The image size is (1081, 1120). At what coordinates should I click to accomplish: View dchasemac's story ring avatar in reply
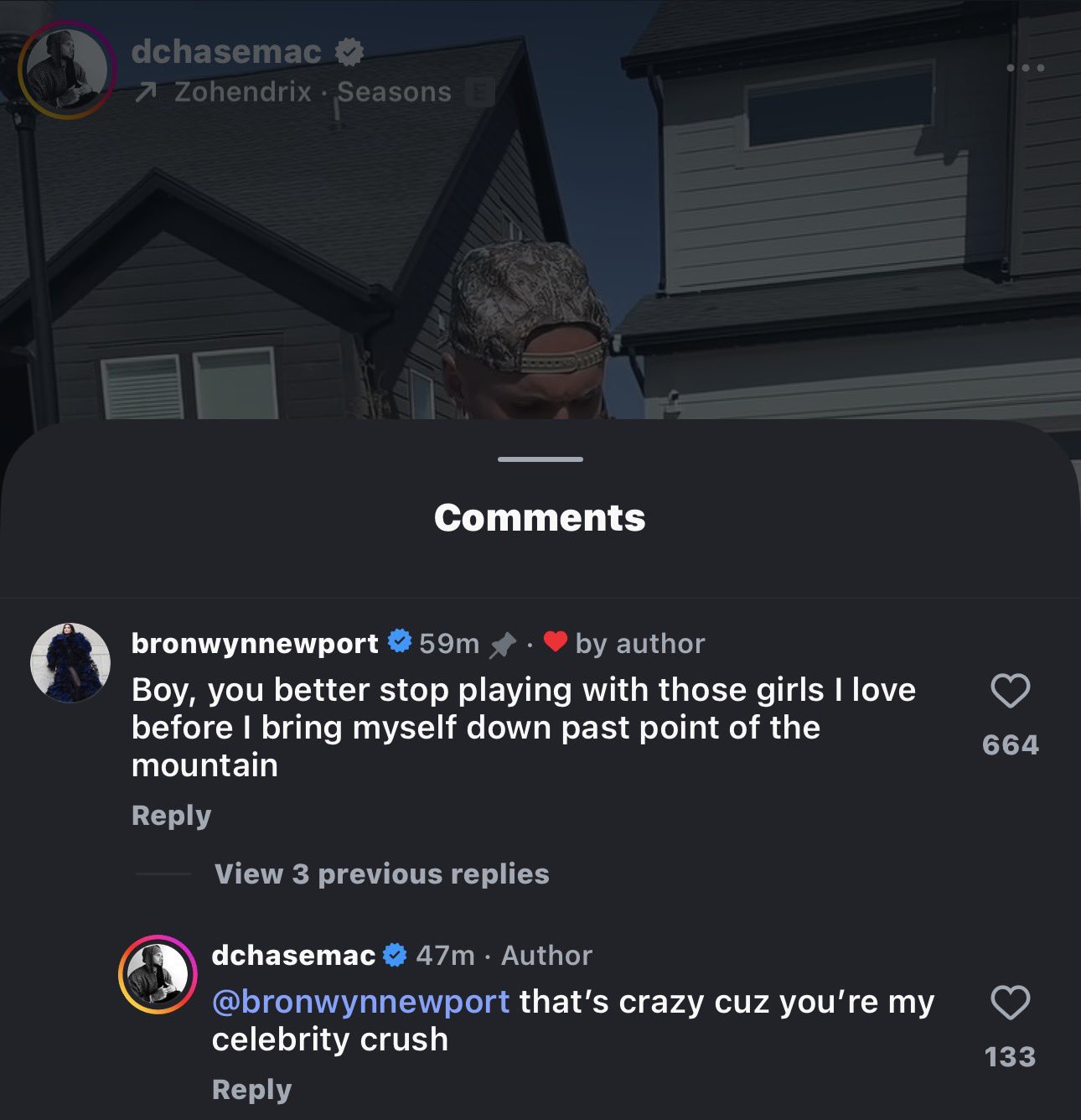[x=158, y=974]
